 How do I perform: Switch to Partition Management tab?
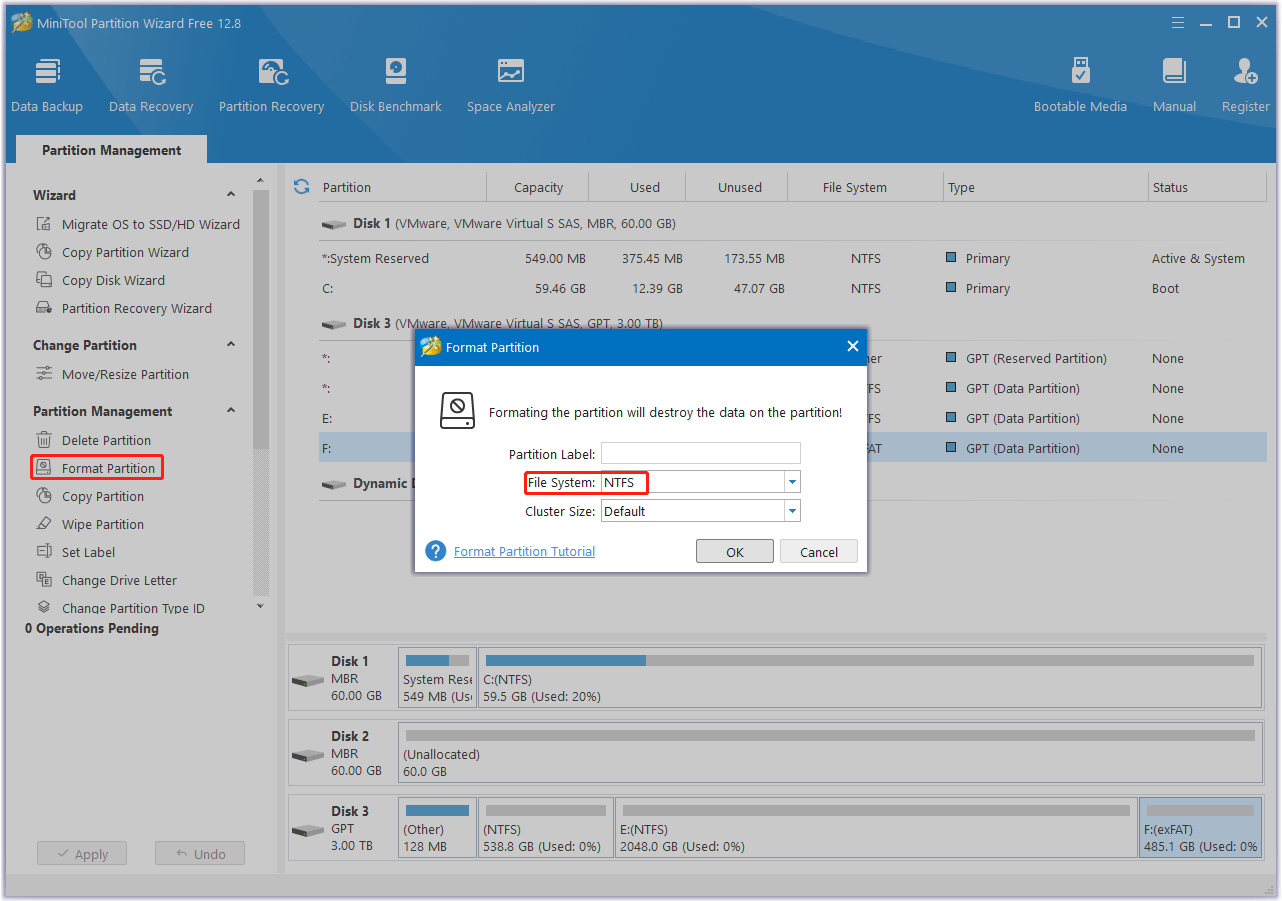[112, 150]
